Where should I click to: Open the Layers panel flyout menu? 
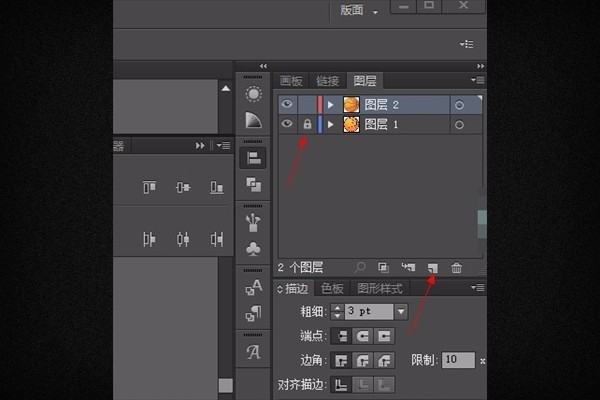(478, 80)
